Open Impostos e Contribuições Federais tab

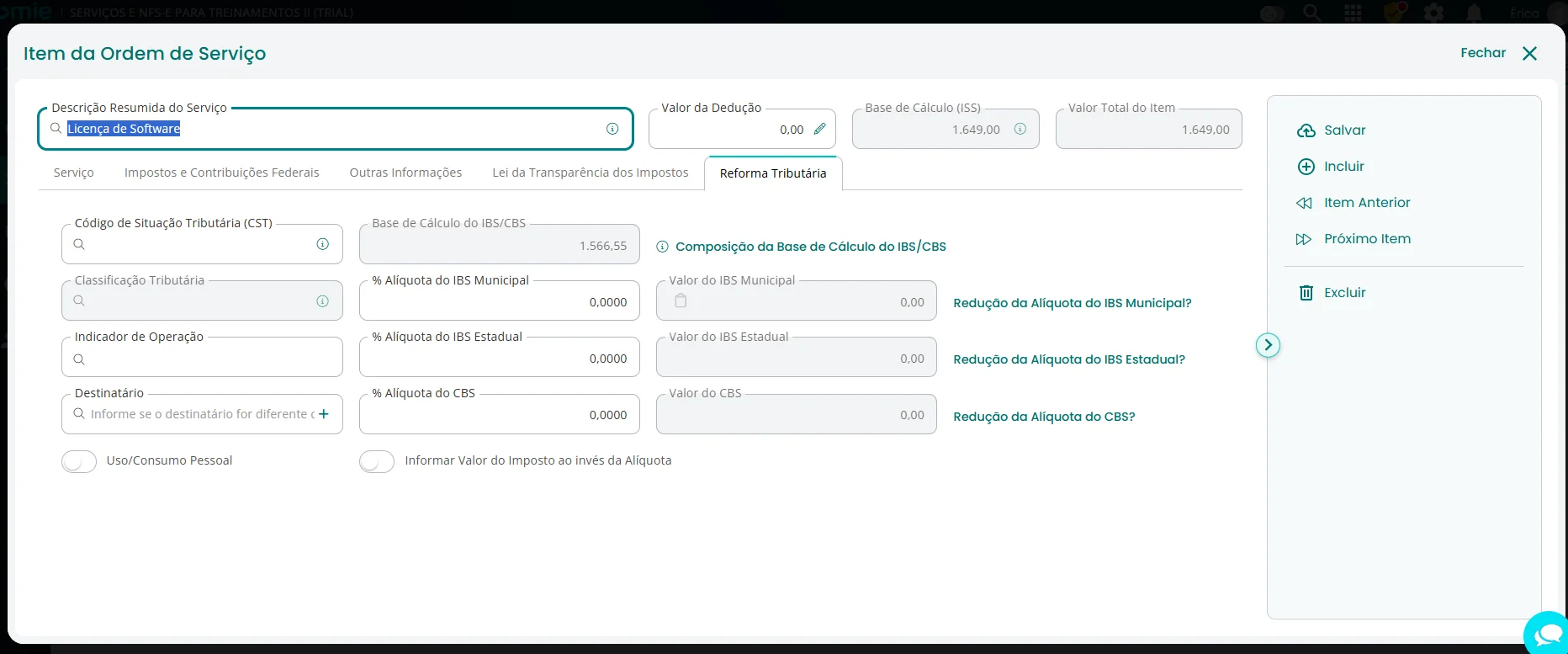[x=222, y=173]
